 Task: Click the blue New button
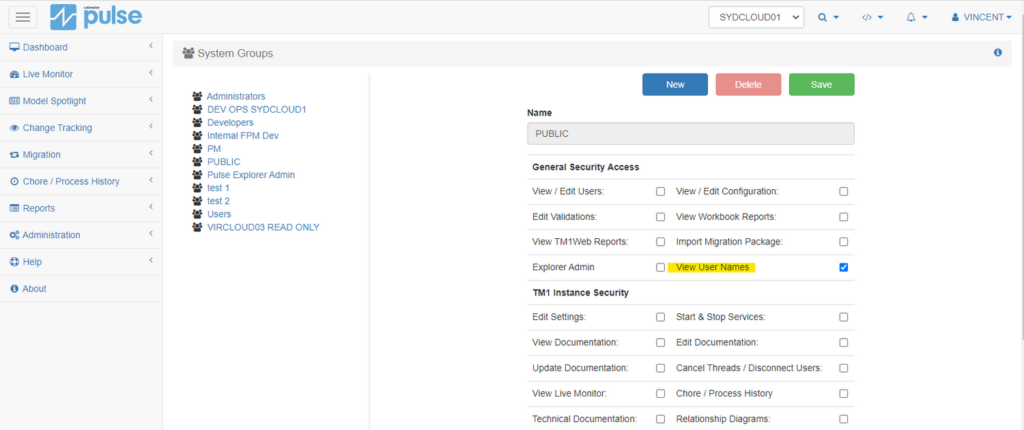[674, 85]
